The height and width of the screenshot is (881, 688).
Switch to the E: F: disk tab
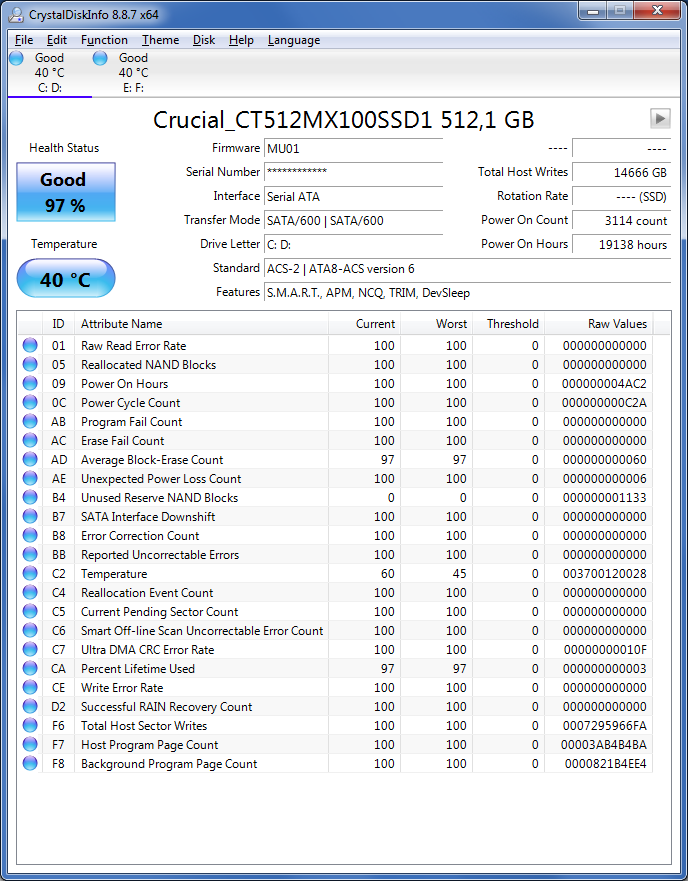(133, 72)
